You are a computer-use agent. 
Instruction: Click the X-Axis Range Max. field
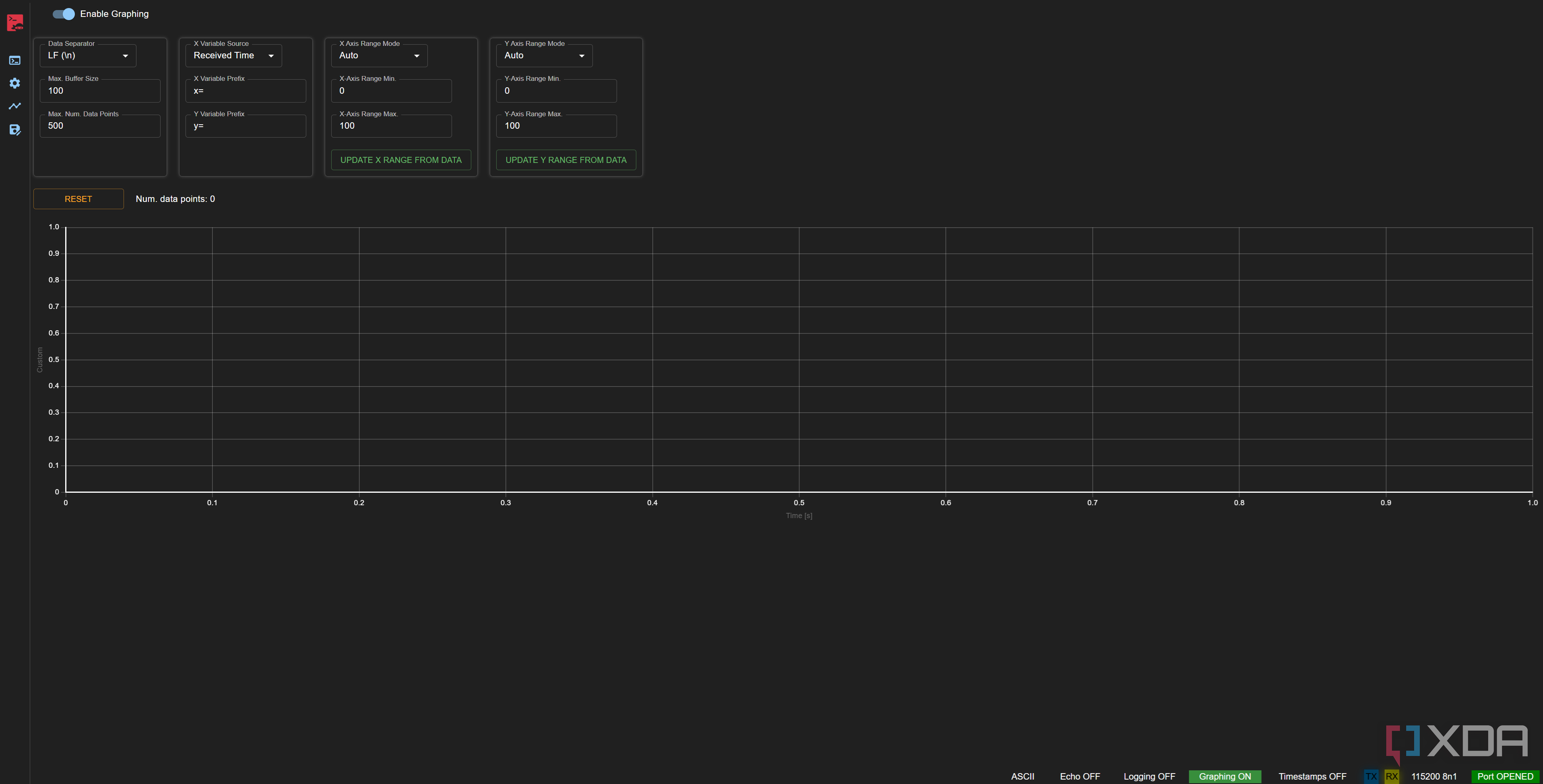tap(391, 126)
